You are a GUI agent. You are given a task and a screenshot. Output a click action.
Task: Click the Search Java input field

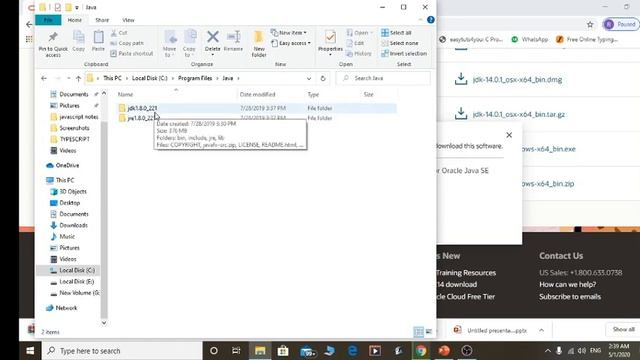(x=383, y=78)
